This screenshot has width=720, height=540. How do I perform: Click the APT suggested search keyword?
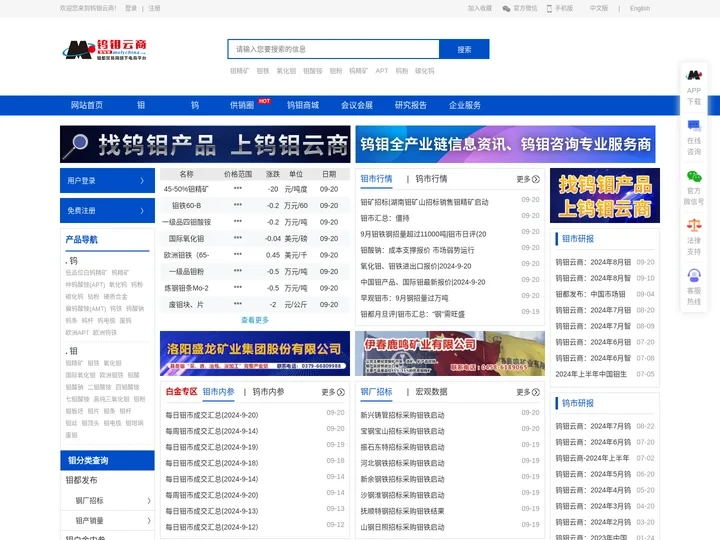pyautogui.click(x=382, y=71)
